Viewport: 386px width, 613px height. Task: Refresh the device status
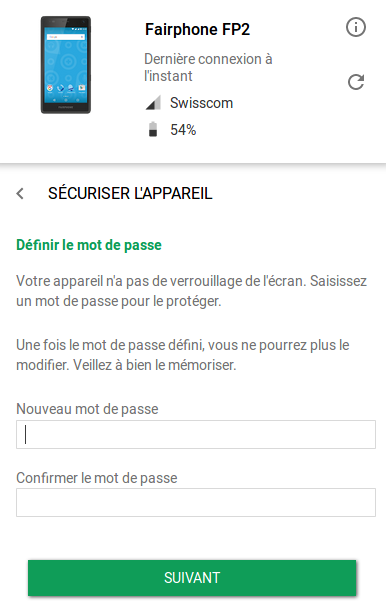(x=356, y=82)
